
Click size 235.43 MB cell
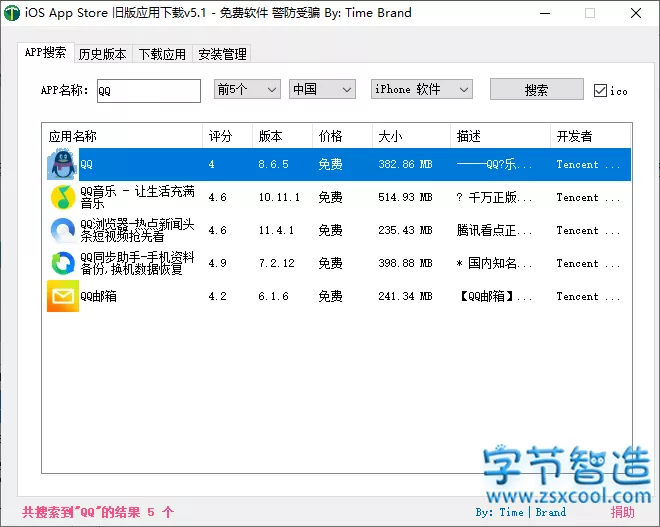point(405,230)
